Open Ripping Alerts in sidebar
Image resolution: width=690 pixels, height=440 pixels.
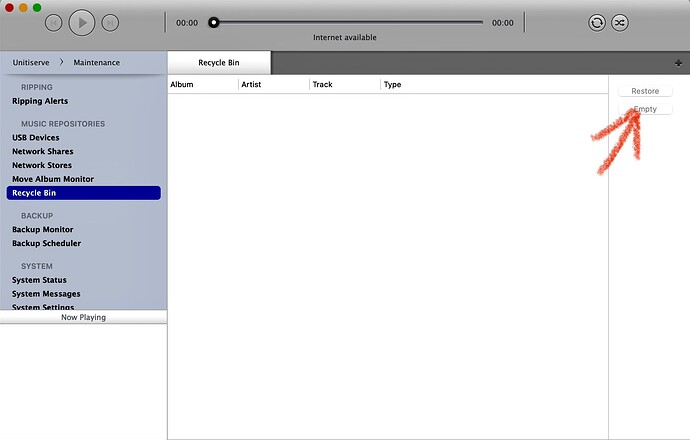42,101
